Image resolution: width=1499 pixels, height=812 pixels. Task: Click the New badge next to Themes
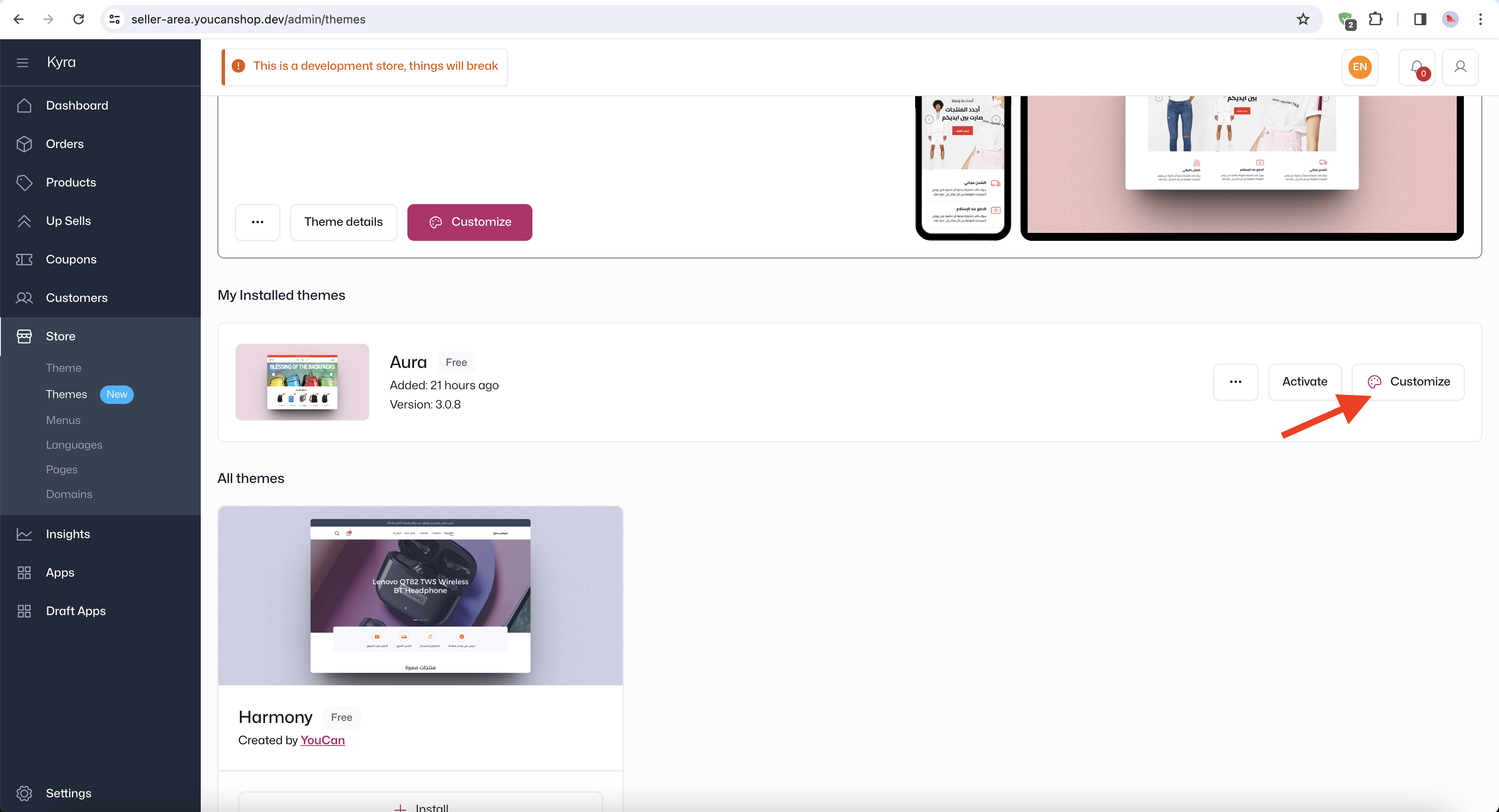coord(116,394)
